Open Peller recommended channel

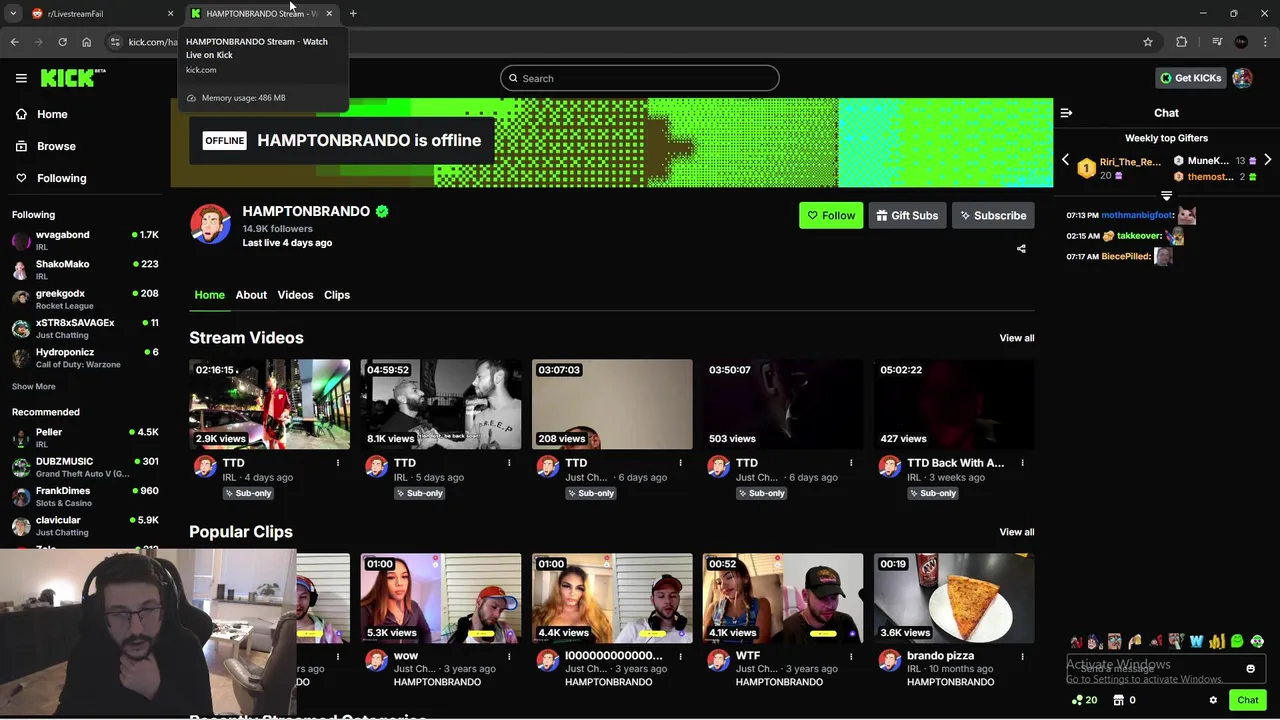click(85, 437)
